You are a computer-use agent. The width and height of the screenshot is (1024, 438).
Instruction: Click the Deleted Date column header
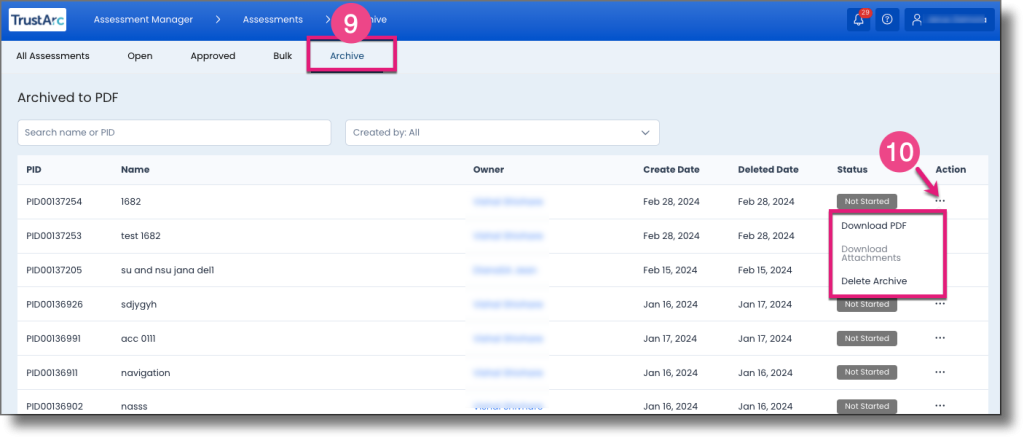click(x=768, y=169)
